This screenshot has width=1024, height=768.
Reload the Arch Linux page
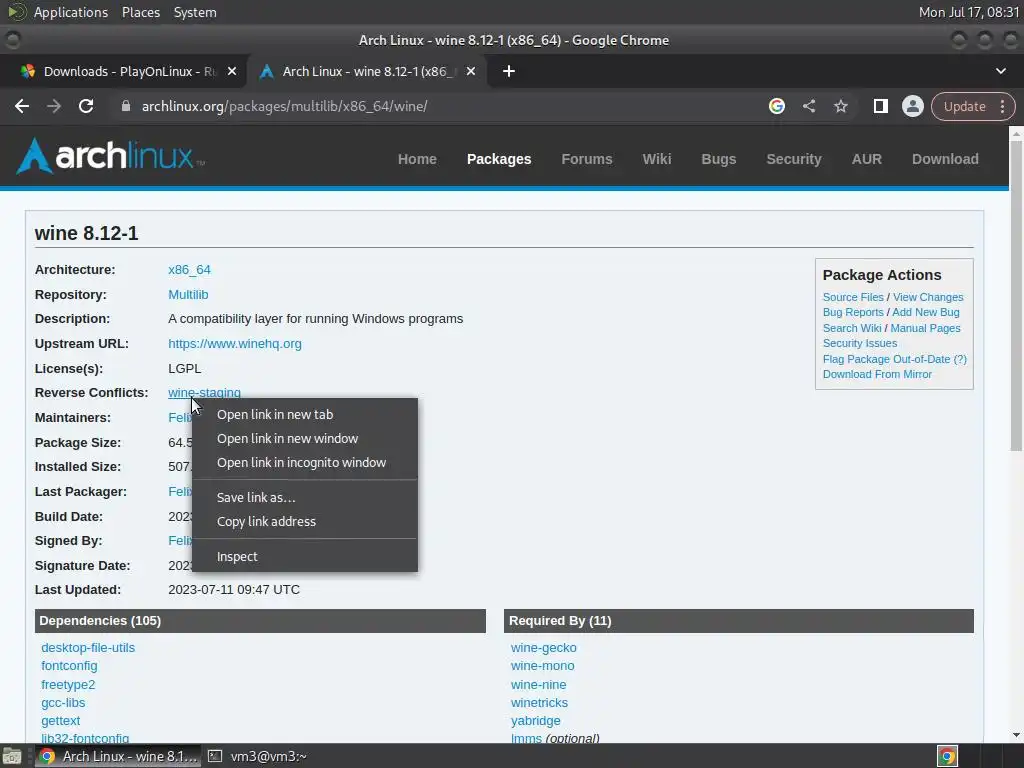click(86, 106)
